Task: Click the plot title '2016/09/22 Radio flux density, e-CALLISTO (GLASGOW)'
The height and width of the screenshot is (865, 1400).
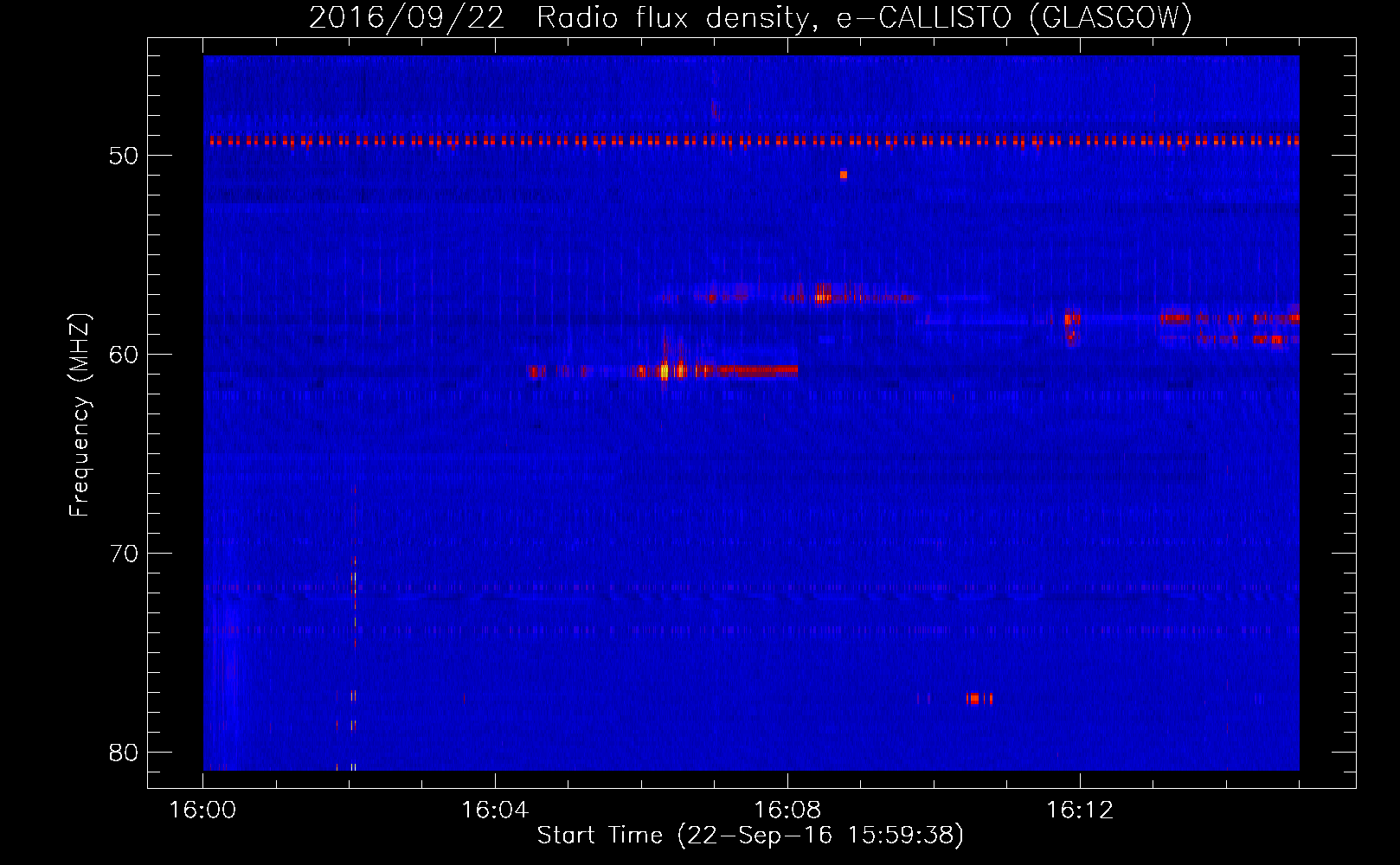Action: tap(750, 17)
